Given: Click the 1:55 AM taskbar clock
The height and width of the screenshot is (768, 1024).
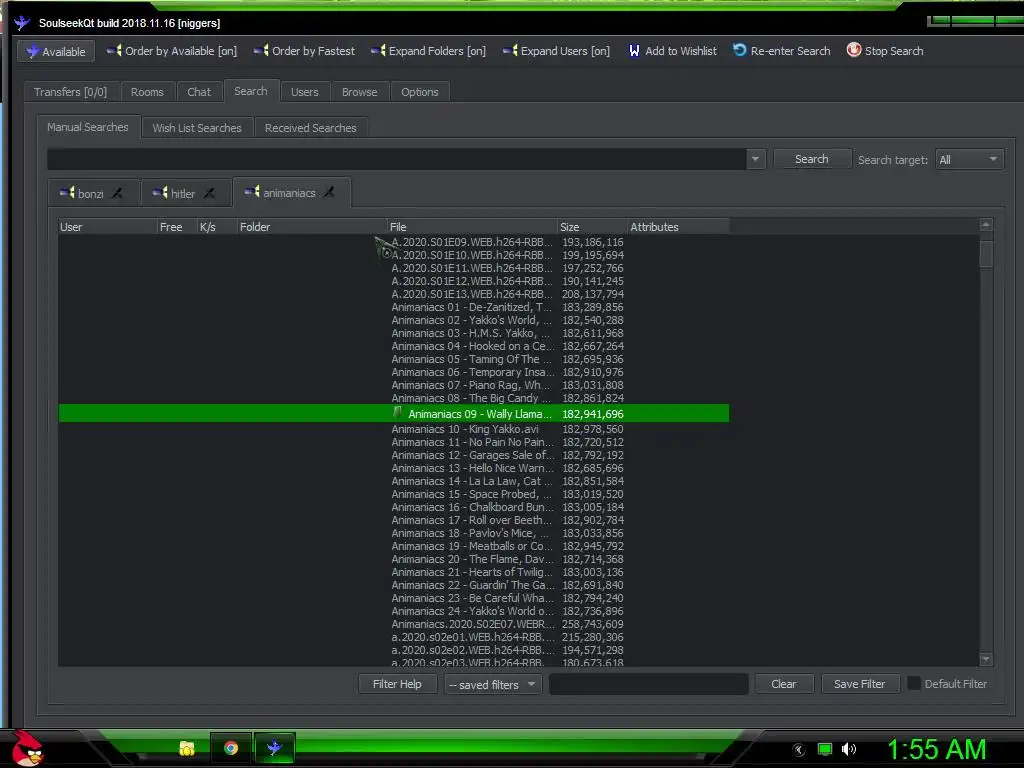Looking at the screenshot, I should (936, 749).
